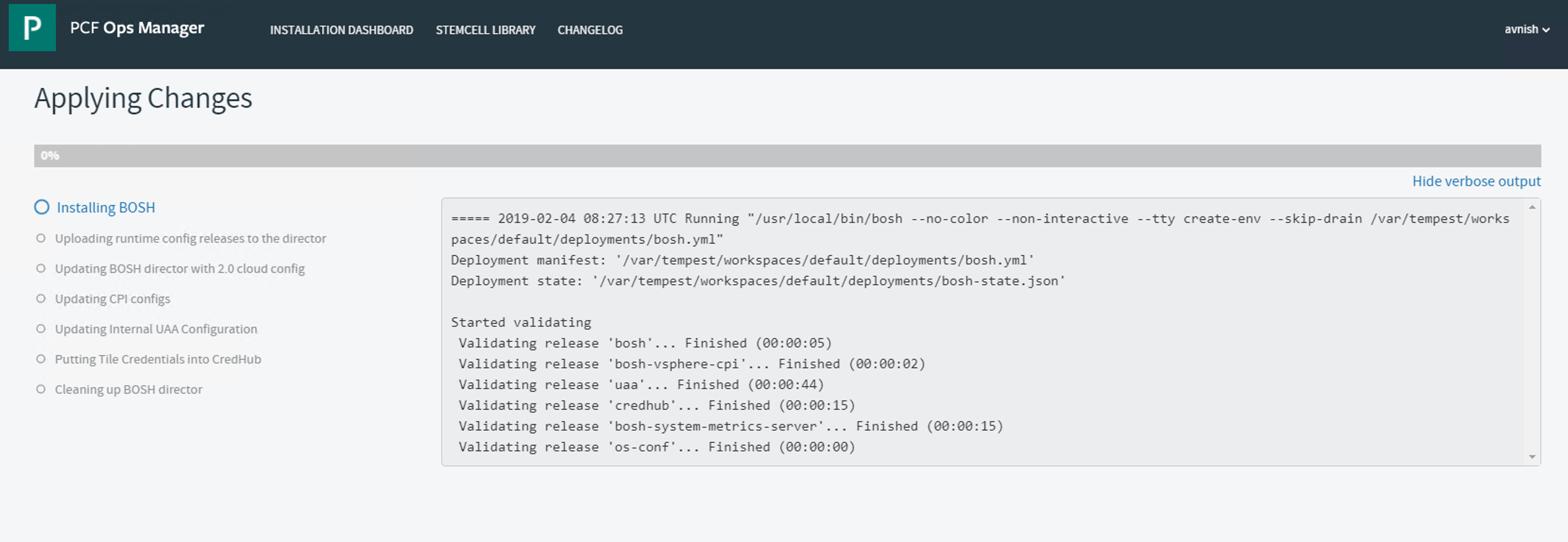Click circle beside Uploading runtime config releases
The image size is (1568, 542).
tap(41, 238)
